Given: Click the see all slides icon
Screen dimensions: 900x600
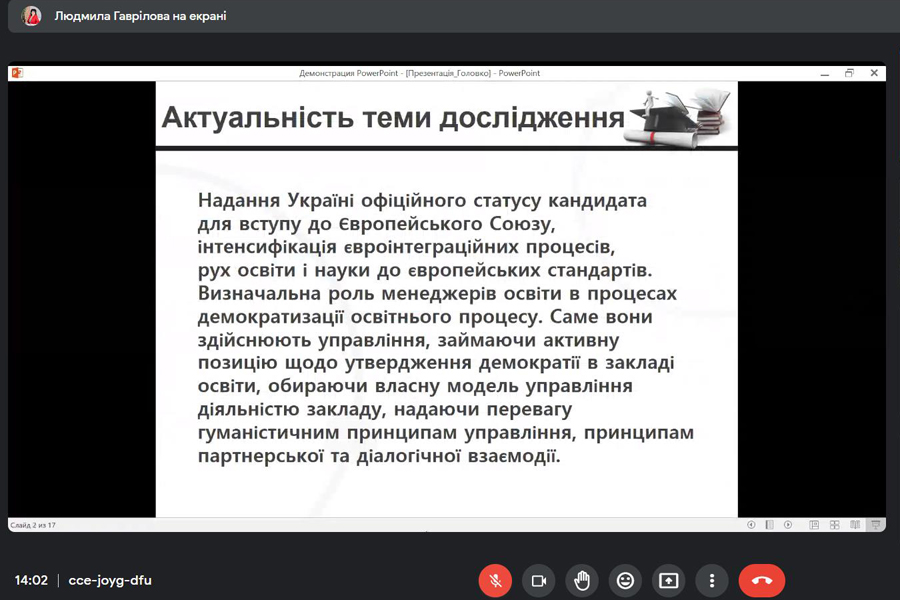Looking at the screenshot, I should pyautogui.click(x=770, y=525).
